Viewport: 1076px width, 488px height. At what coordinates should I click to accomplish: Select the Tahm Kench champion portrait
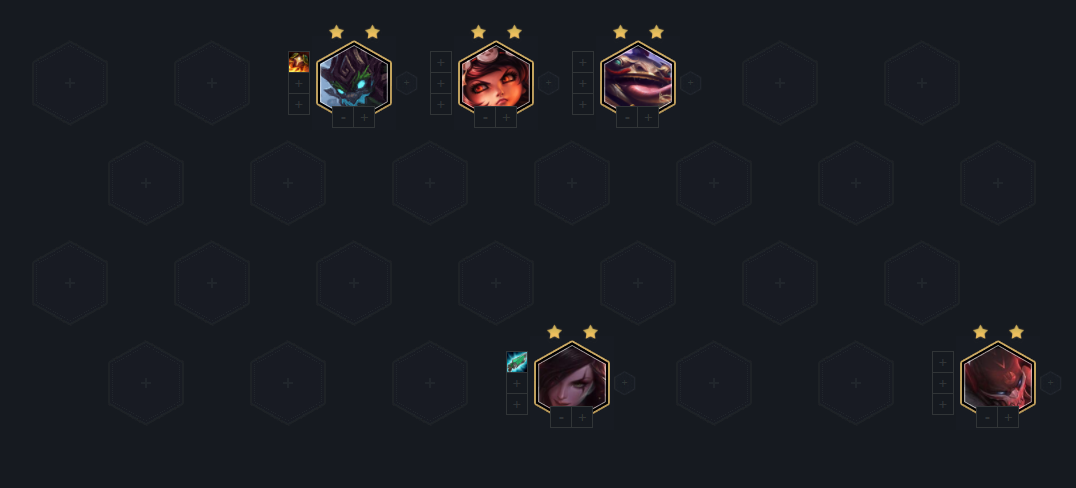[x=638, y=79]
